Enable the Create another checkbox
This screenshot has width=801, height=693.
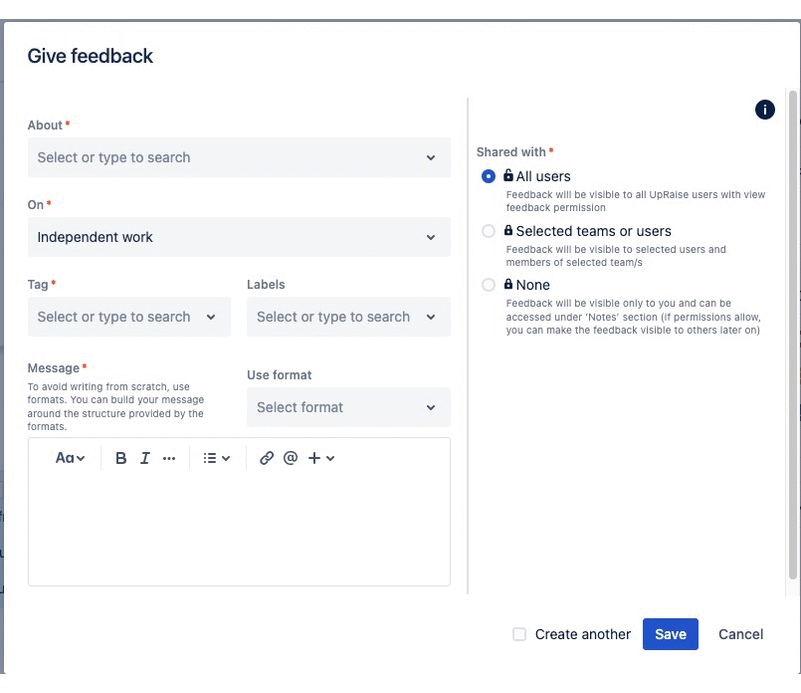coord(519,634)
